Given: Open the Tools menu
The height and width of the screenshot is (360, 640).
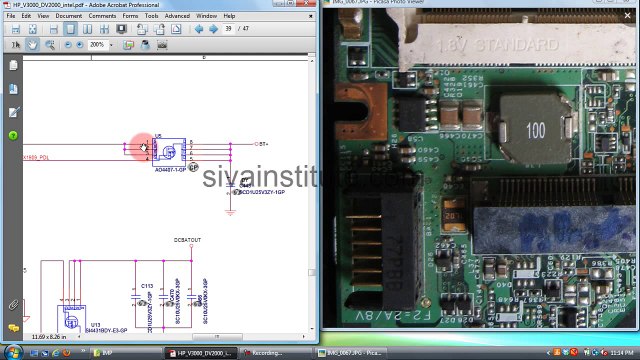Looking at the screenshot, I should 151,16.
